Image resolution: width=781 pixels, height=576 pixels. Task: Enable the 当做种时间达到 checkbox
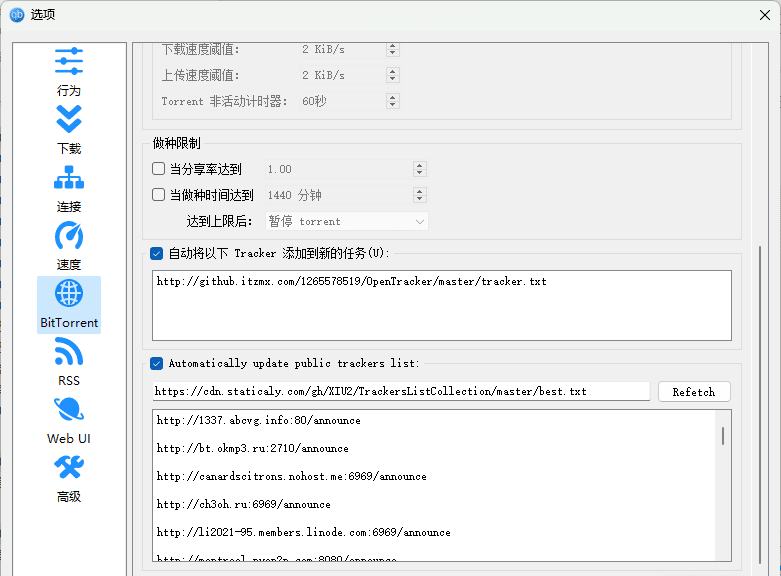[158, 195]
